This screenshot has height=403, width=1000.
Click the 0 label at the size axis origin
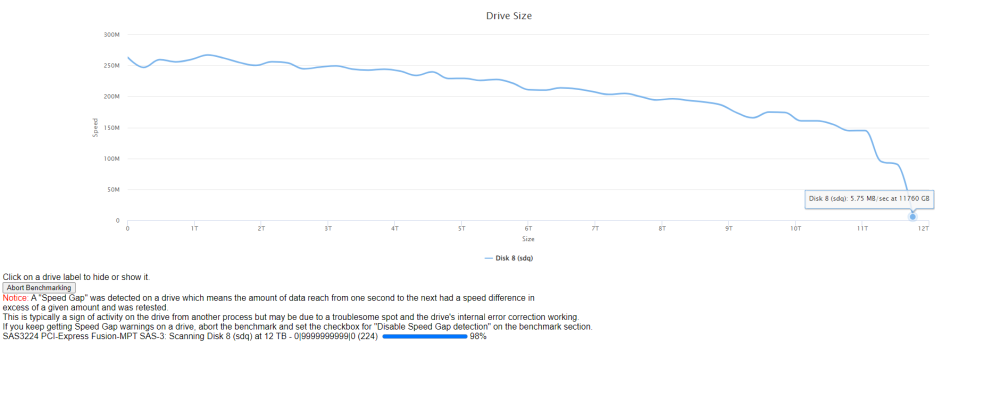point(128,228)
